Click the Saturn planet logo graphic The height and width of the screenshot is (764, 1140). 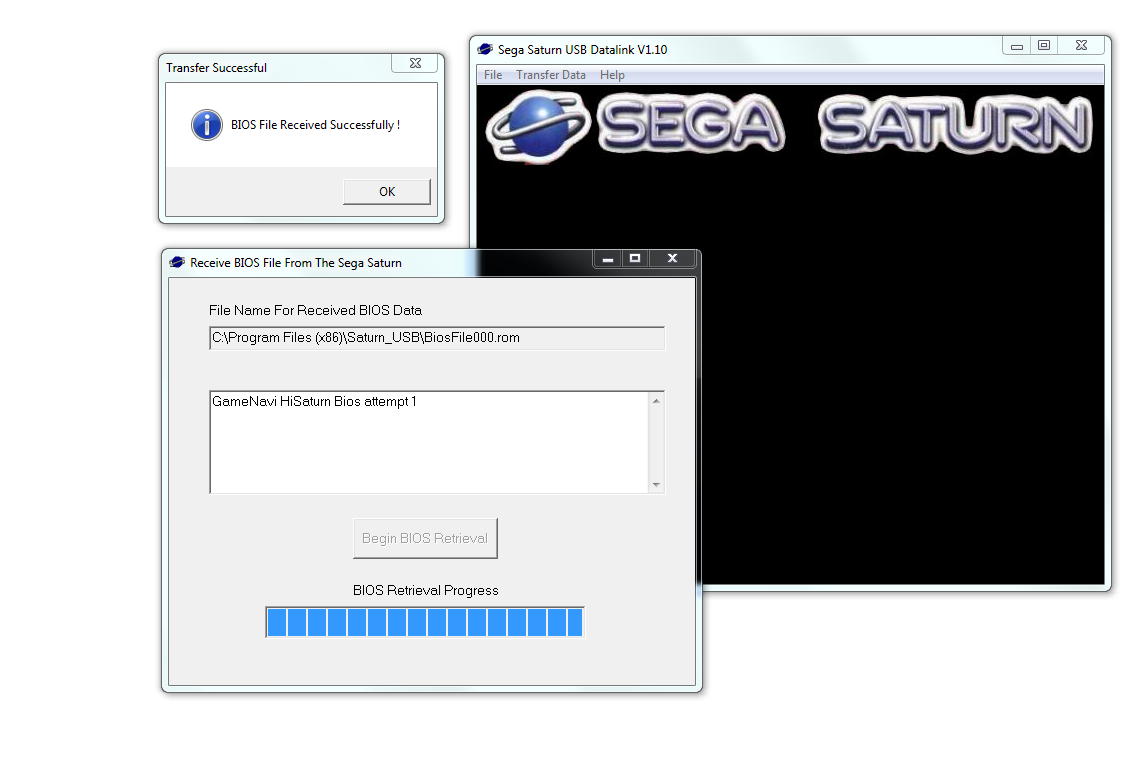(539, 125)
